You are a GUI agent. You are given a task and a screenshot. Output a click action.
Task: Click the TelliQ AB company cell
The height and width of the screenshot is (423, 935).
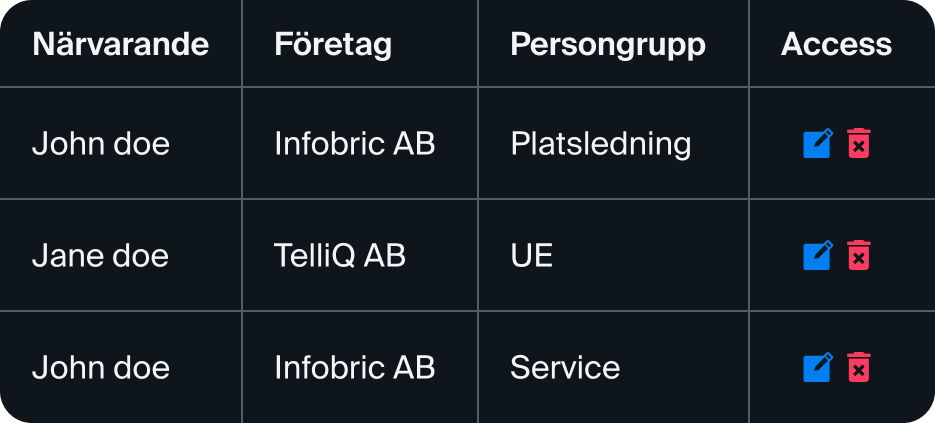[340, 256]
